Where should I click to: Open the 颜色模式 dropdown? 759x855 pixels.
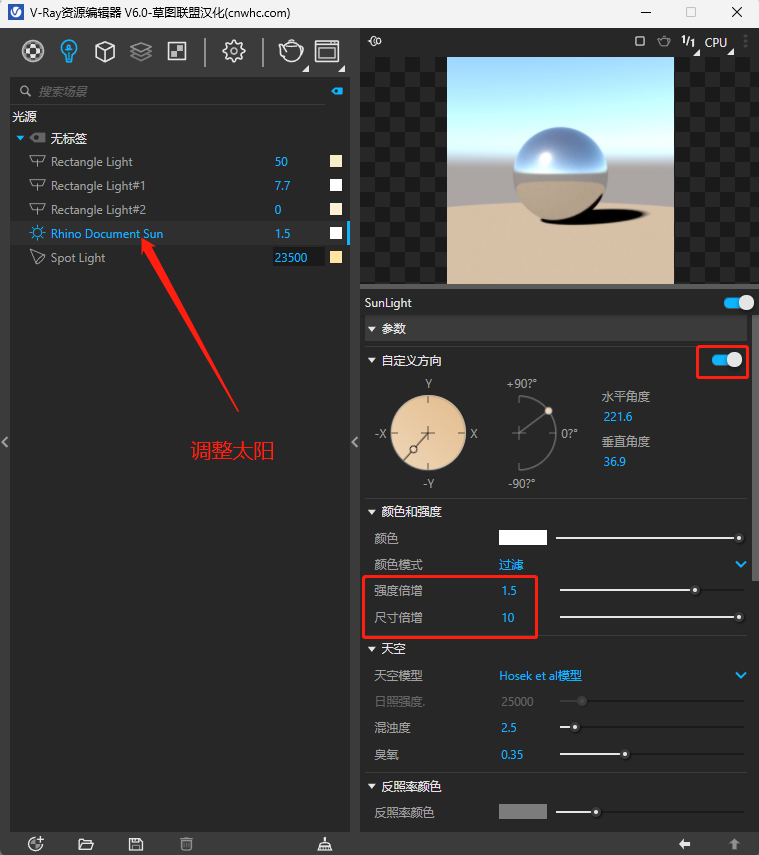tap(741, 564)
